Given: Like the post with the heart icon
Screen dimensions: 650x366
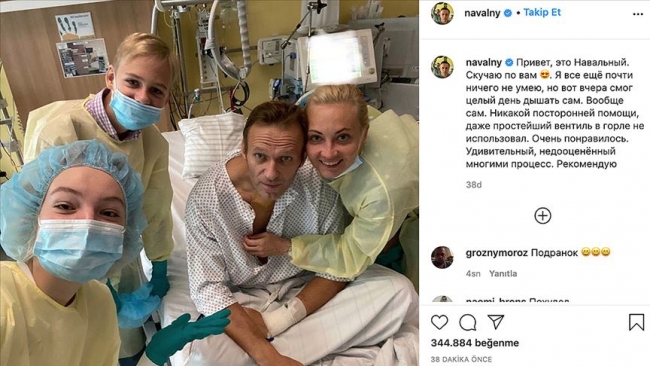Looking at the screenshot, I should point(439,322).
